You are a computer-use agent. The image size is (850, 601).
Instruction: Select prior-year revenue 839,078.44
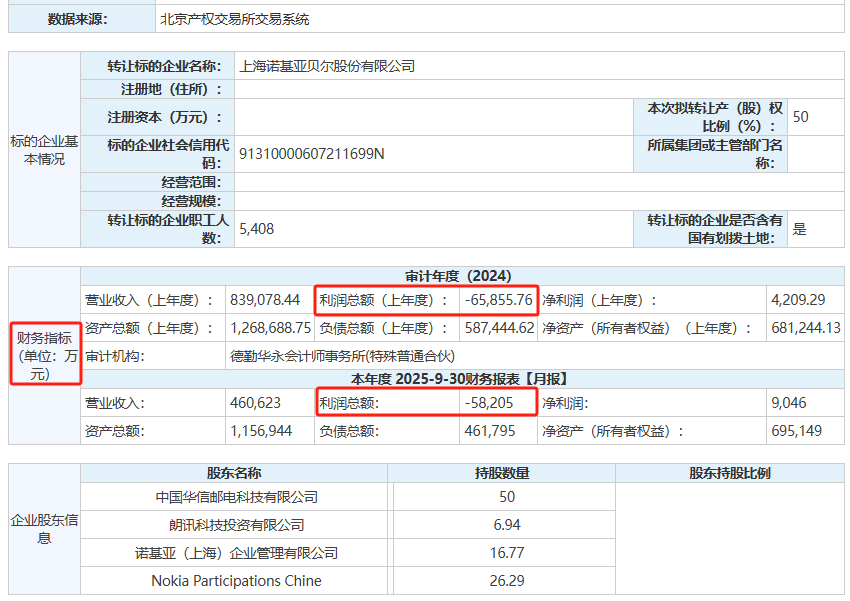click(x=265, y=300)
